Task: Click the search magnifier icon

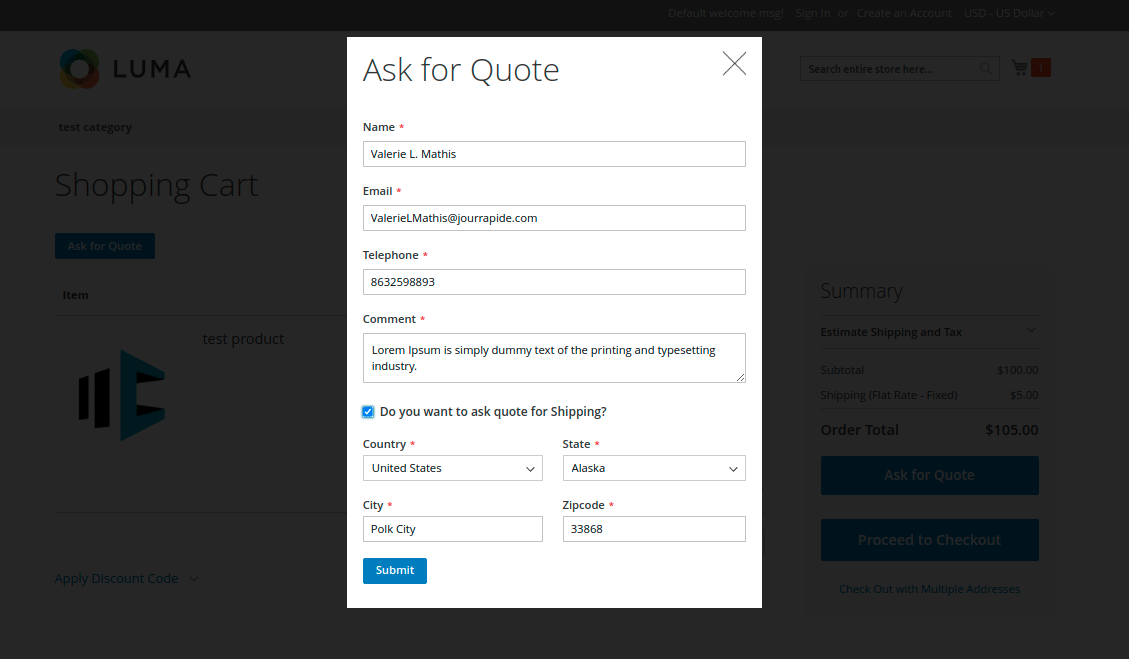Action: click(986, 69)
